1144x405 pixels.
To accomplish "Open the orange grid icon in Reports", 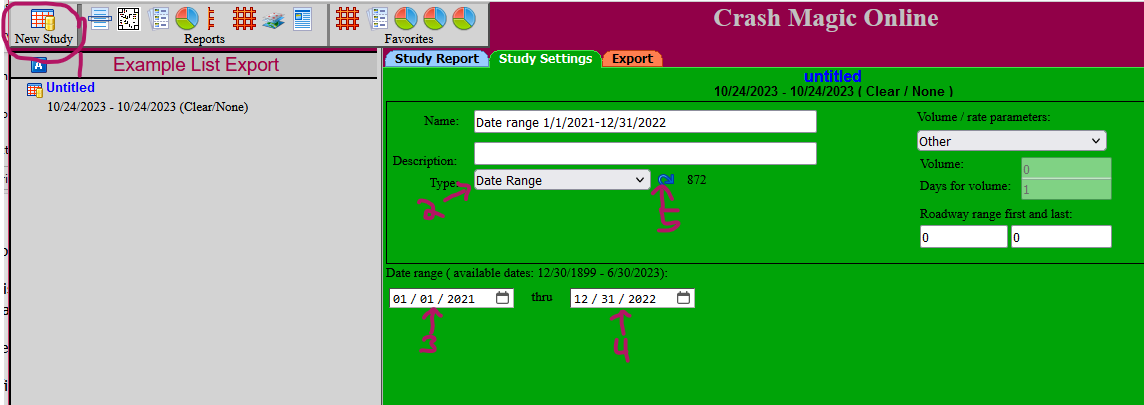I will 244,18.
